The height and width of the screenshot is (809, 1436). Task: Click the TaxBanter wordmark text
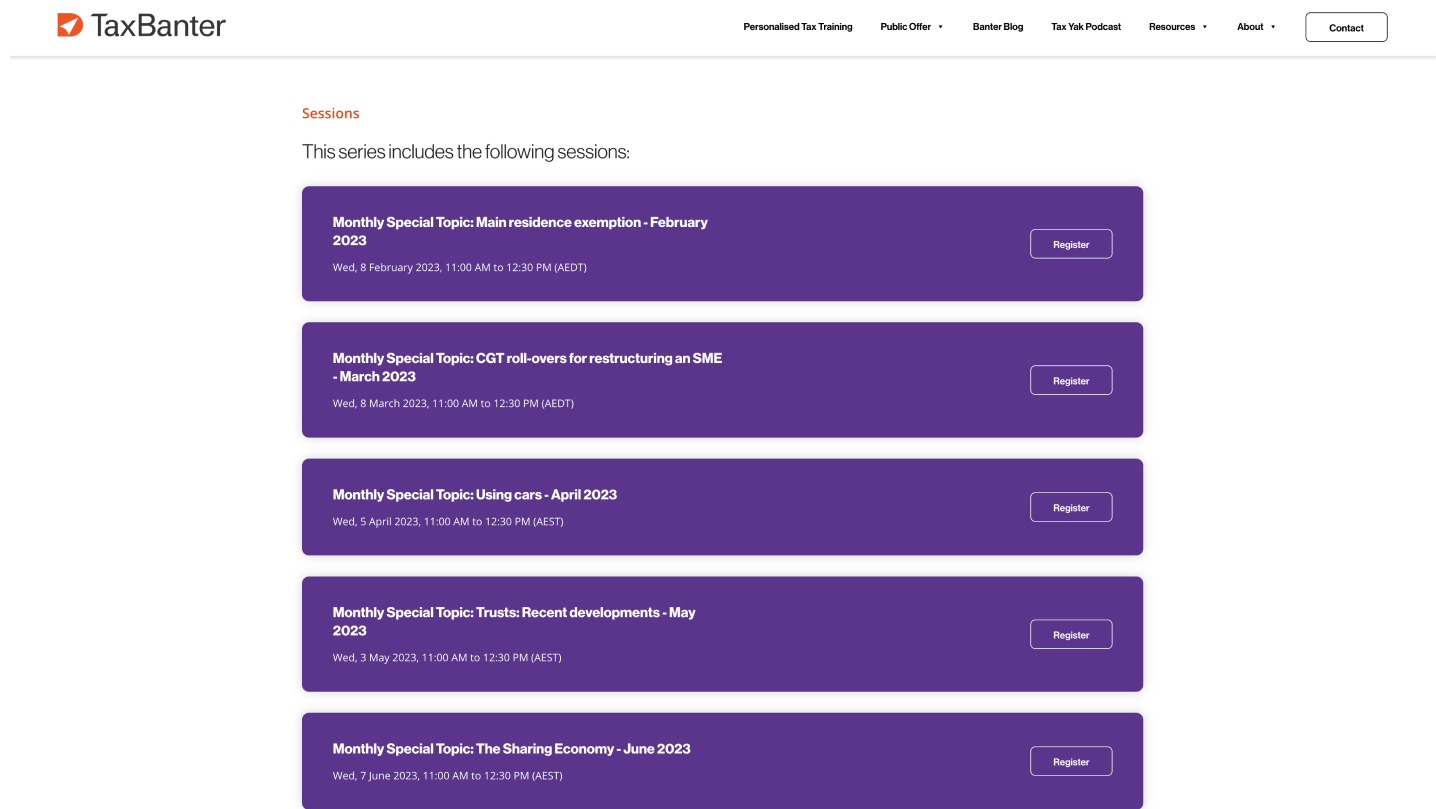pyautogui.click(x=158, y=26)
